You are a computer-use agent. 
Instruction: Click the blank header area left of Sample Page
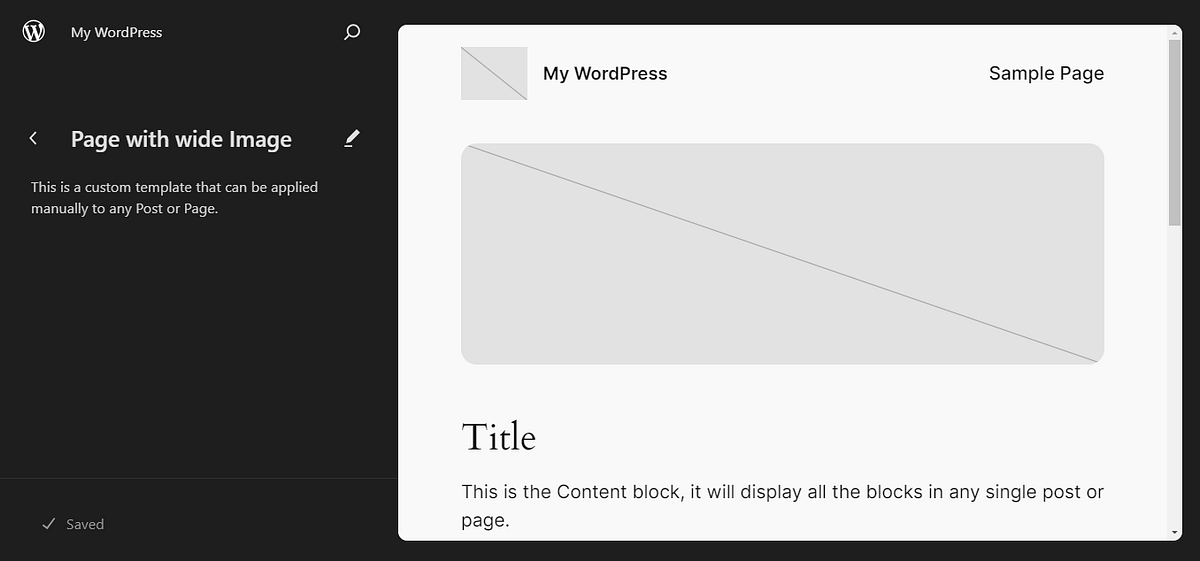point(828,73)
